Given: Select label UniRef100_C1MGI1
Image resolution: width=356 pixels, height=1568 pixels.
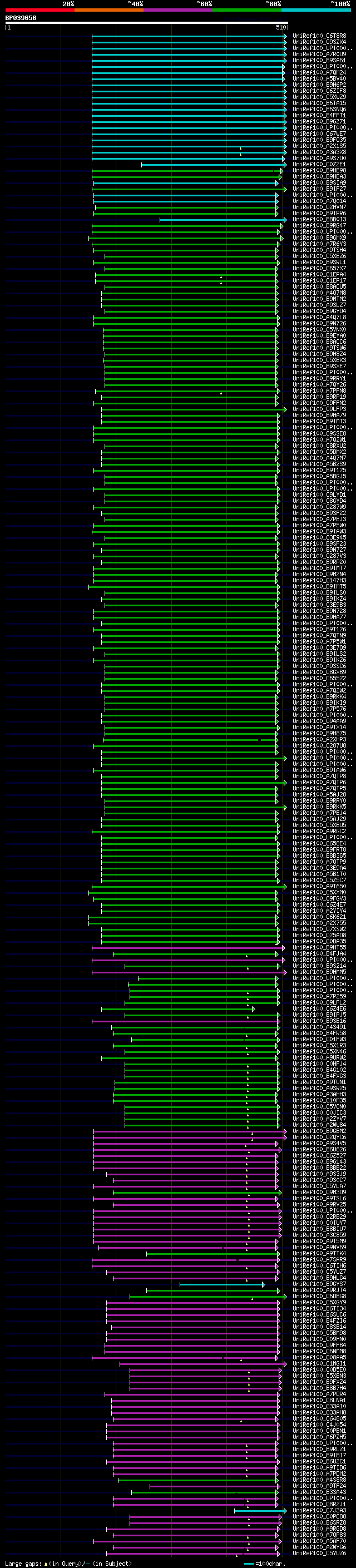Looking at the screenshot, I should click(319, 1363).
